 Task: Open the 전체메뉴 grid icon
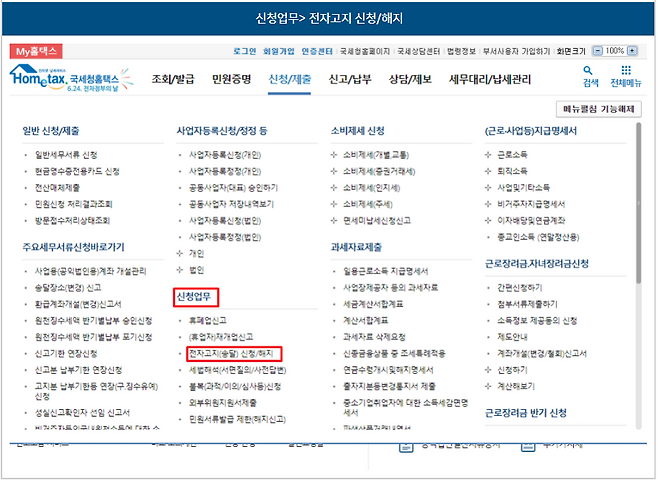[626, 76]
